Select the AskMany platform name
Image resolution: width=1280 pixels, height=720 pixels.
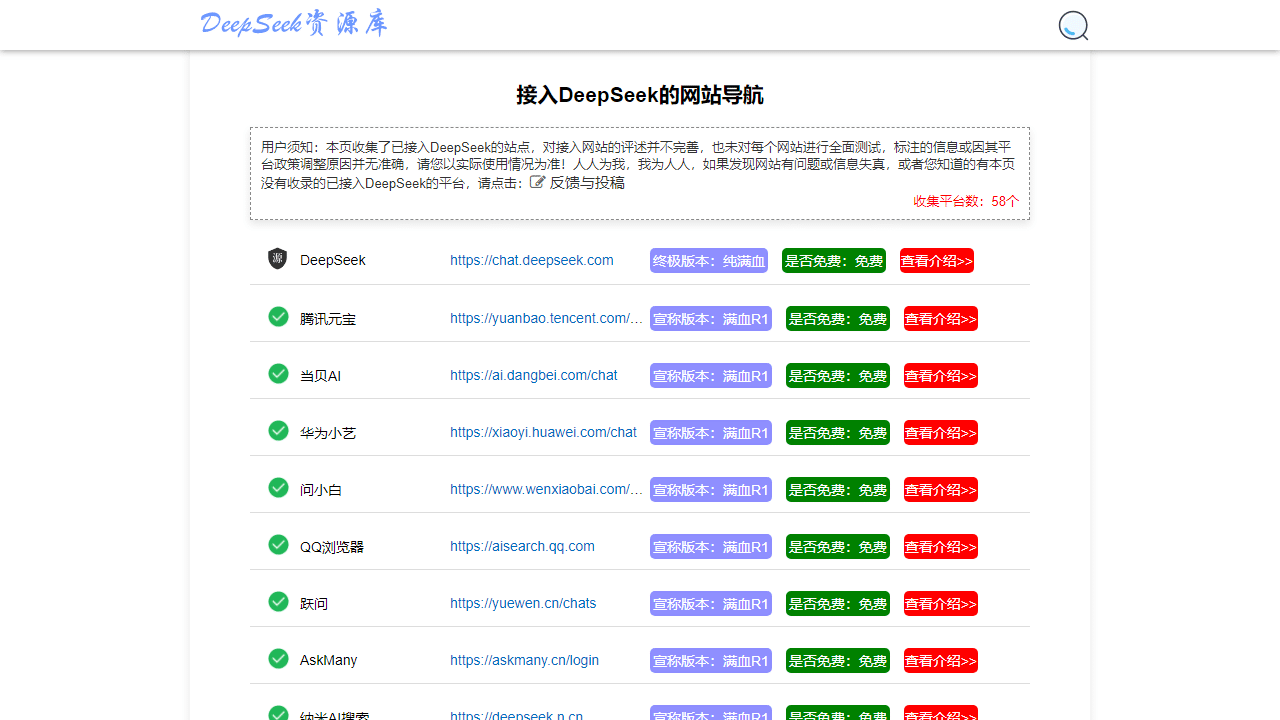click(329, 660)
